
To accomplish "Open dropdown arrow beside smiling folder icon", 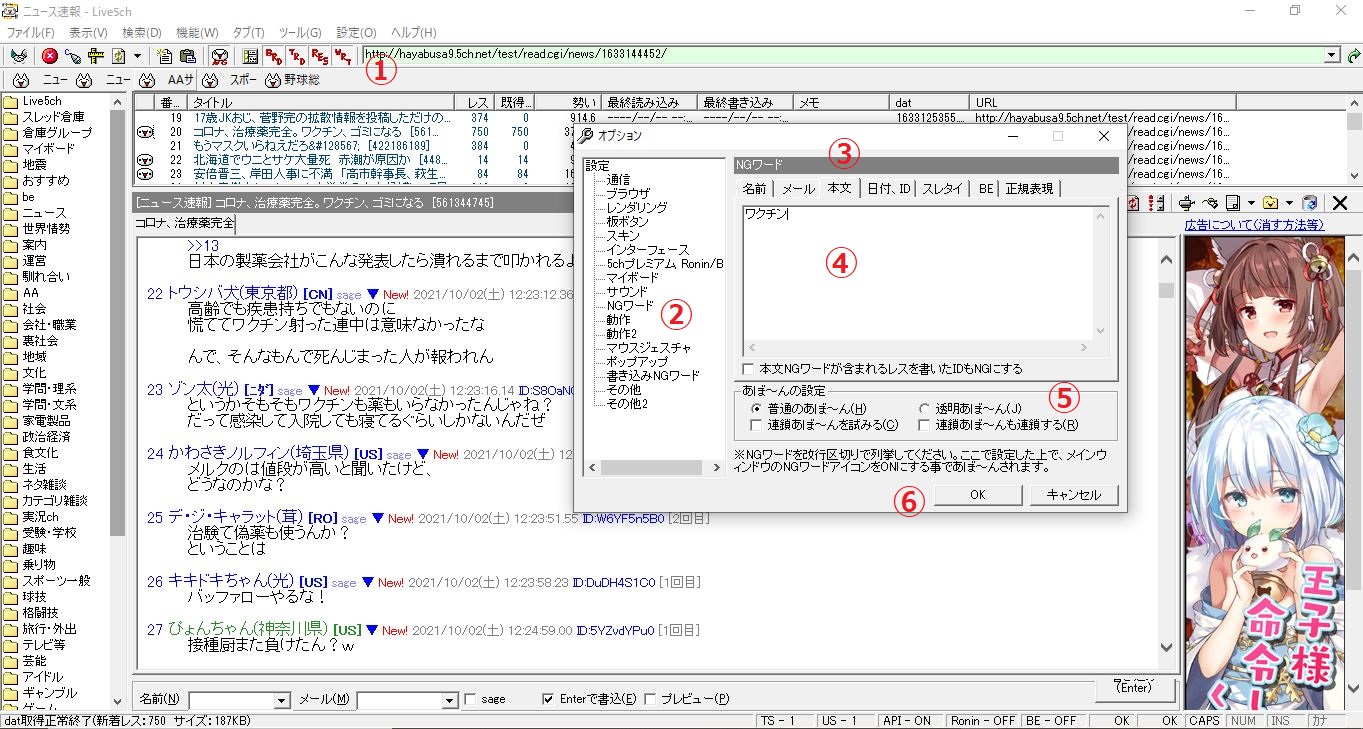I will (1289, 202).
